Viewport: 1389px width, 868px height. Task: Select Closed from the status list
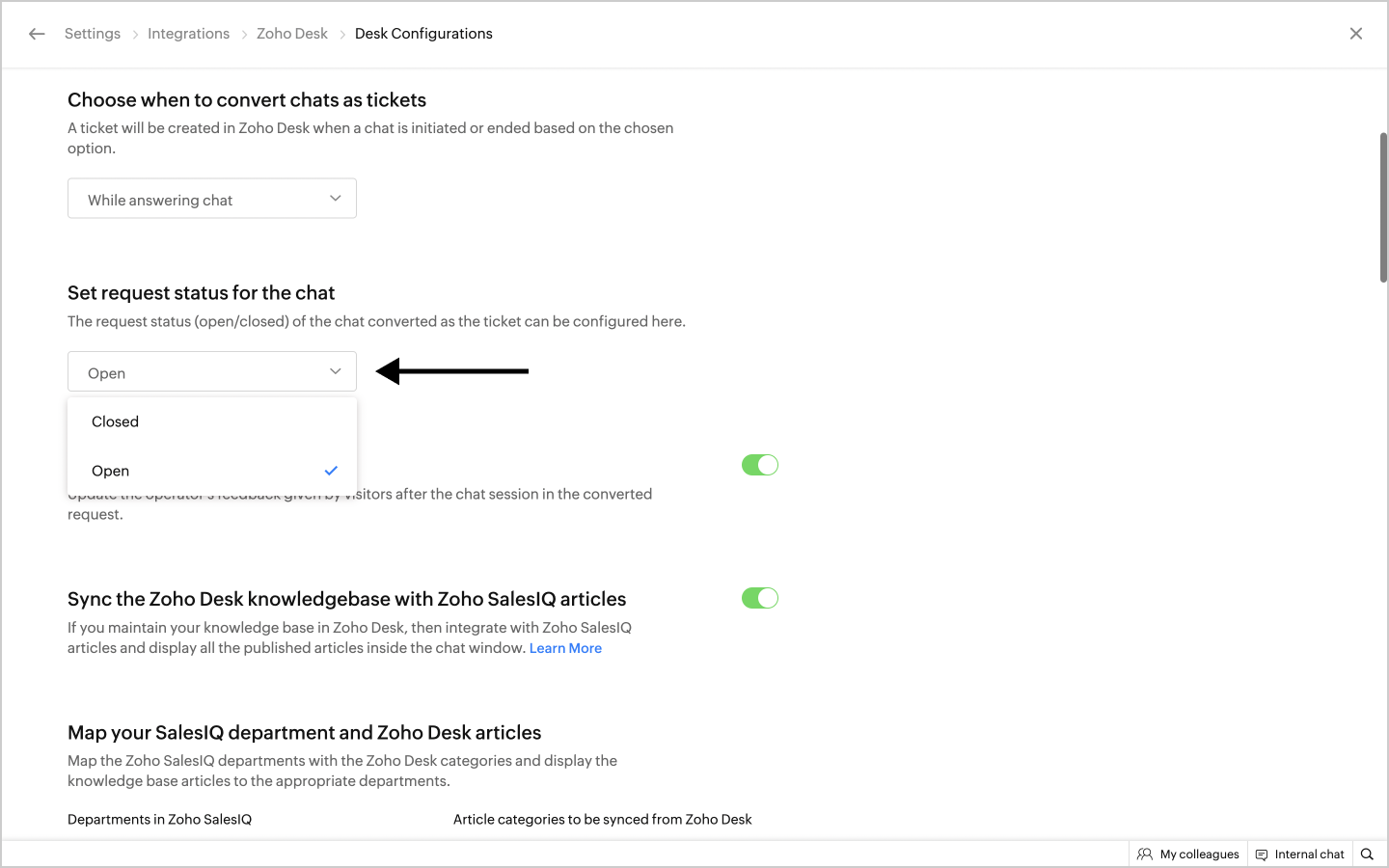point(116,421)
